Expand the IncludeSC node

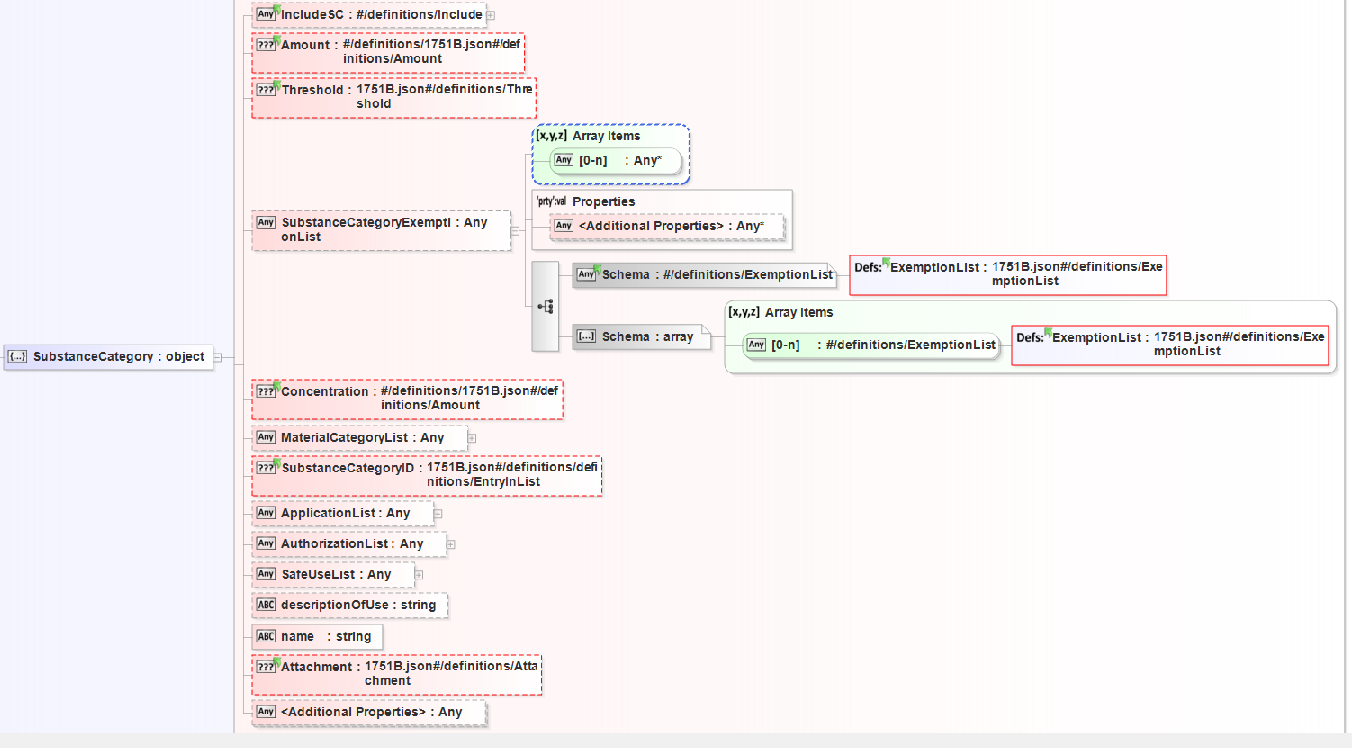[x=490, y=15]
